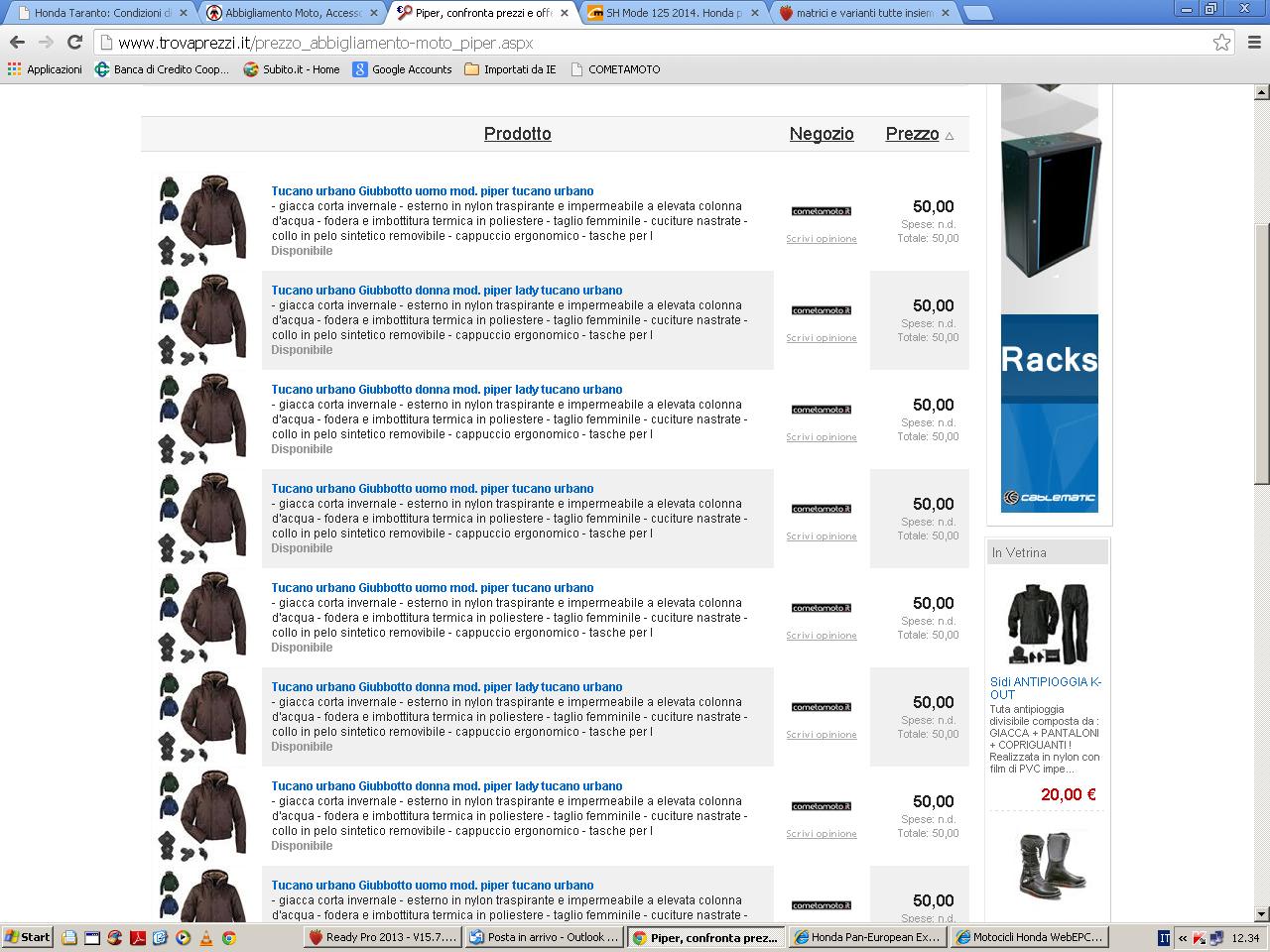The image size is (1270, 952).
Task: Close the SH Mode 125 2014 tab
Action: 755,13
